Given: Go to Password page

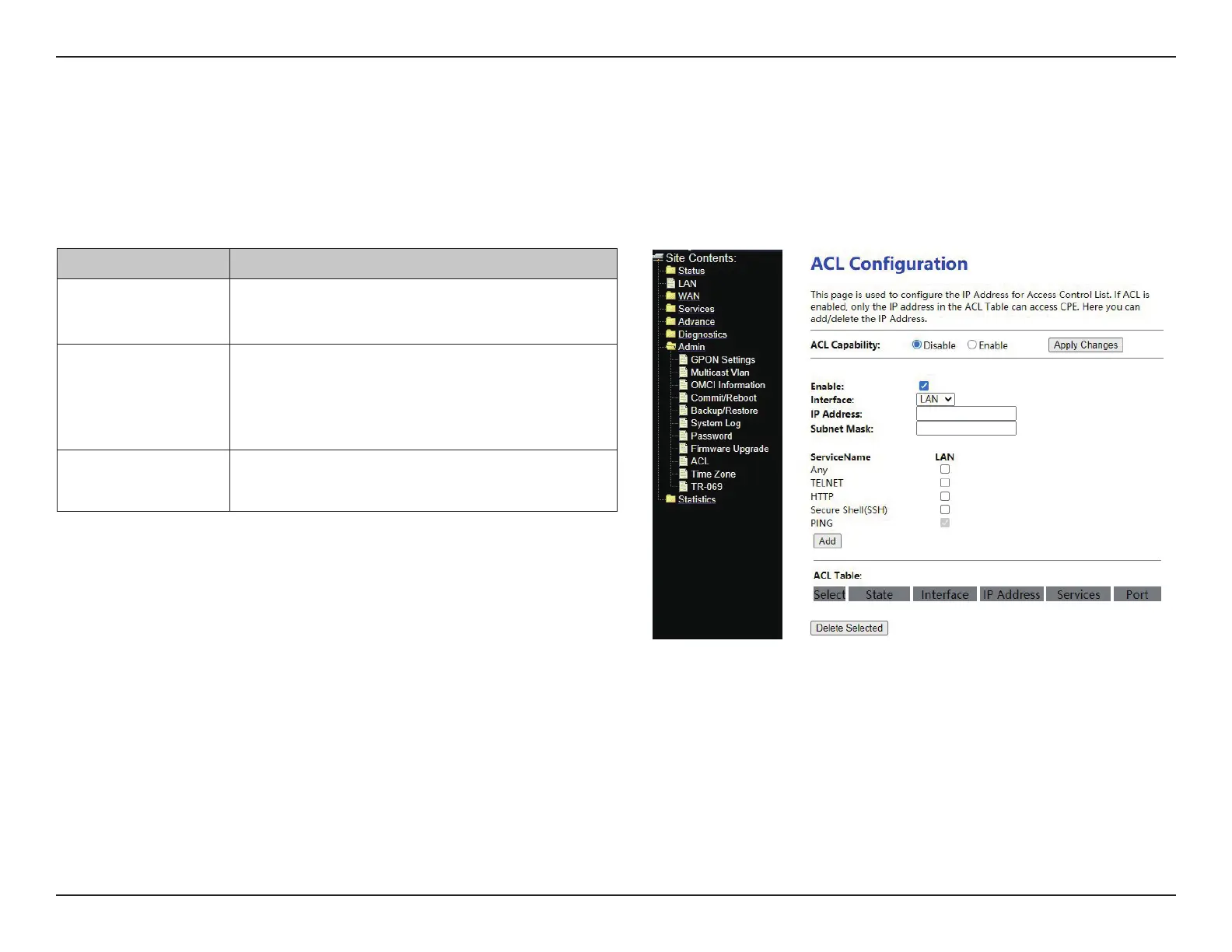Looking at the screenshot, I should point(712,436).
